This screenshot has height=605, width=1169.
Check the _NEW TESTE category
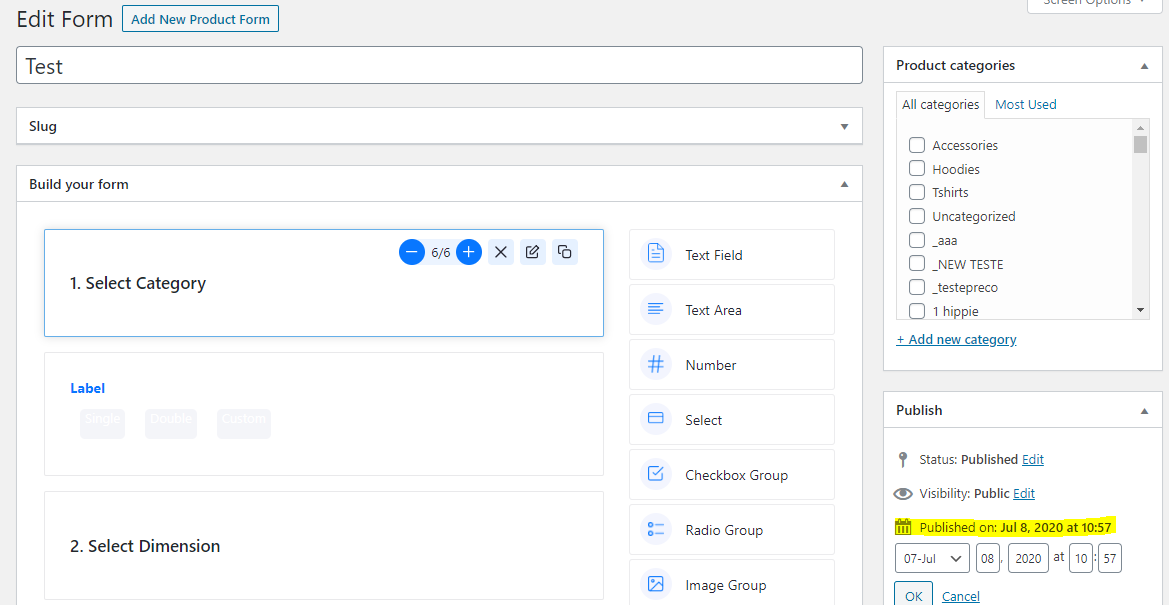click(917, 263)
